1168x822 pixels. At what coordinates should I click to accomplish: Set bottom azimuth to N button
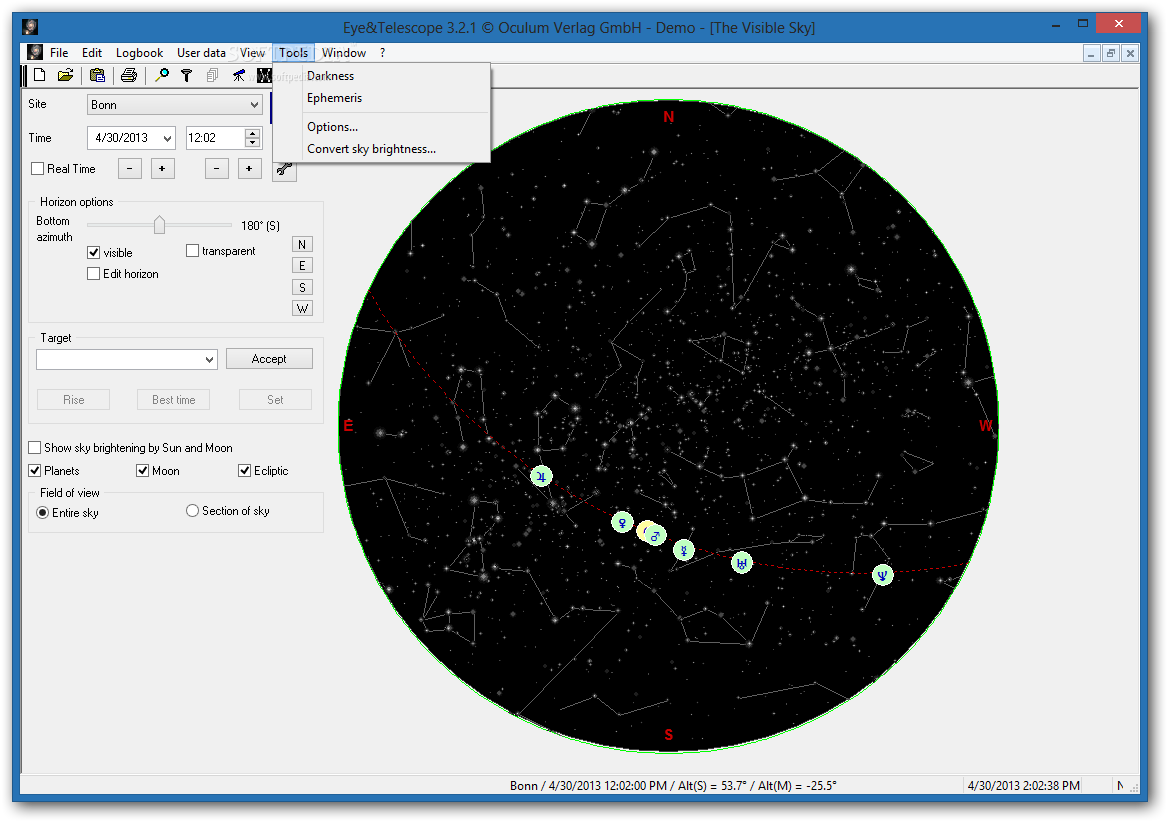coord(302,244)
